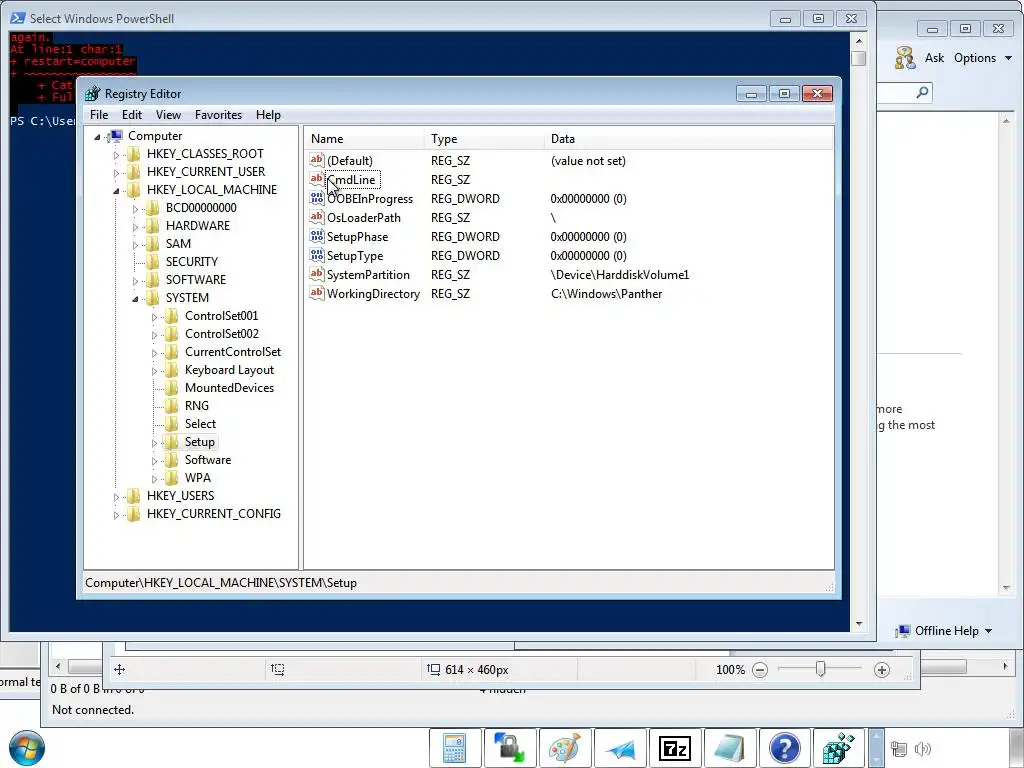Click the Computer icon in registry tree
The height and width of the screenshot is (768, 1024).
tap(115, 136)
